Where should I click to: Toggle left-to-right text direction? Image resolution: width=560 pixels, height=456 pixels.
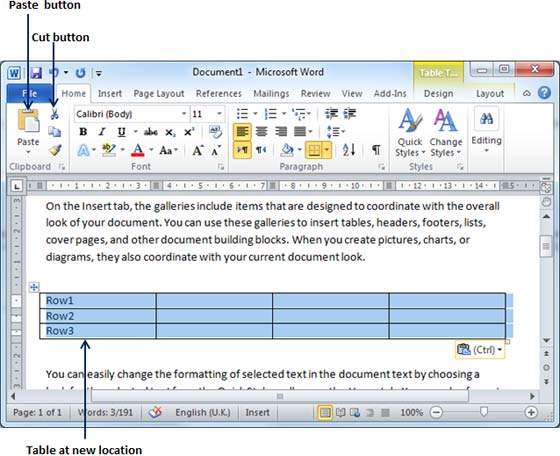point(242,150)
